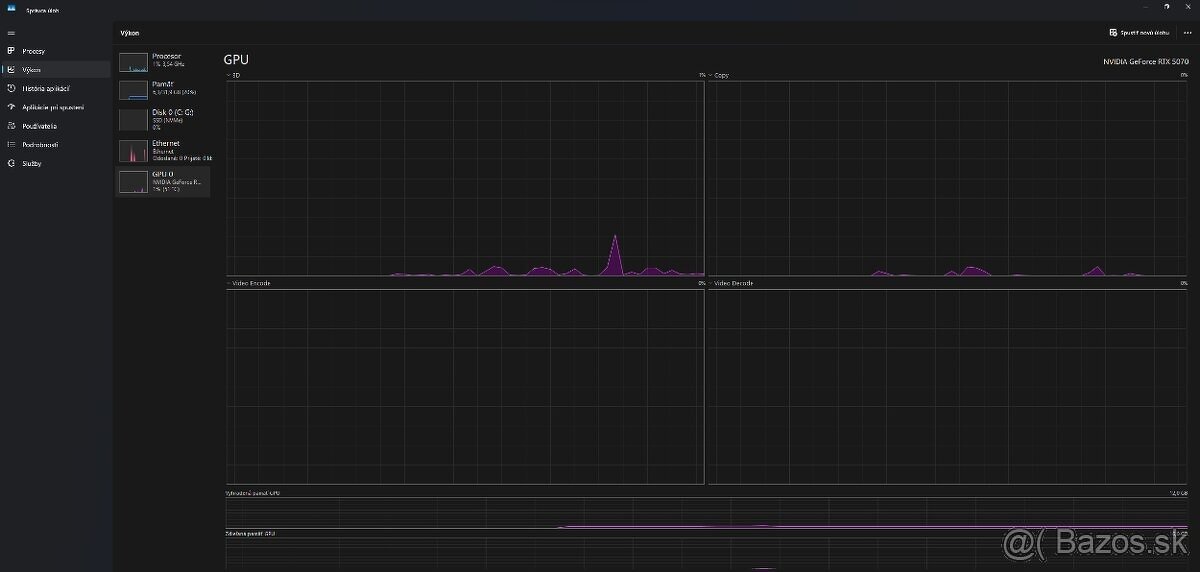Click the Disk 0 (C: G:) label
Screen dimensions: 1200x572
coord(173,113)
